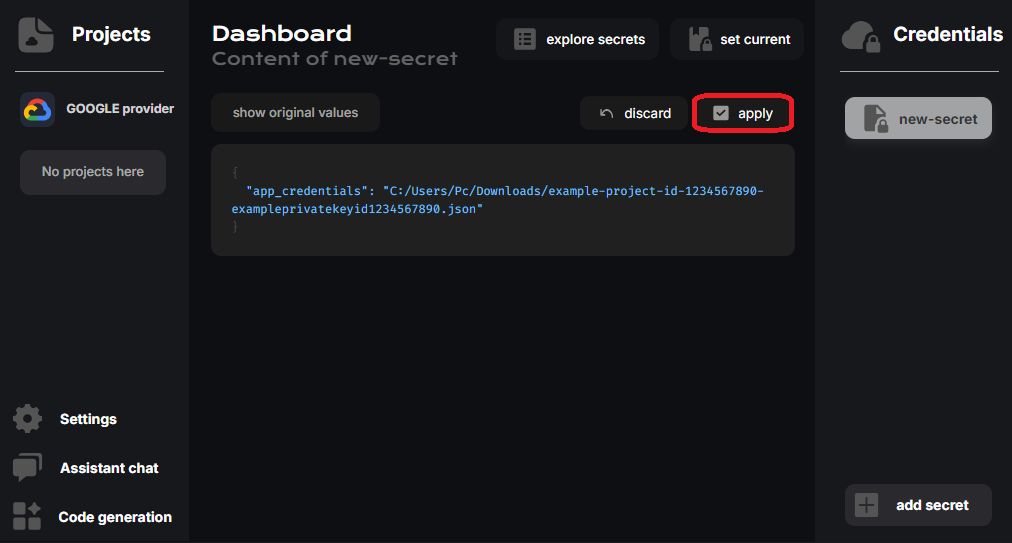The height and width of the screenshot is (543, 1012).
Task: Open Code generation menu label
Action: tap(115, 517)
